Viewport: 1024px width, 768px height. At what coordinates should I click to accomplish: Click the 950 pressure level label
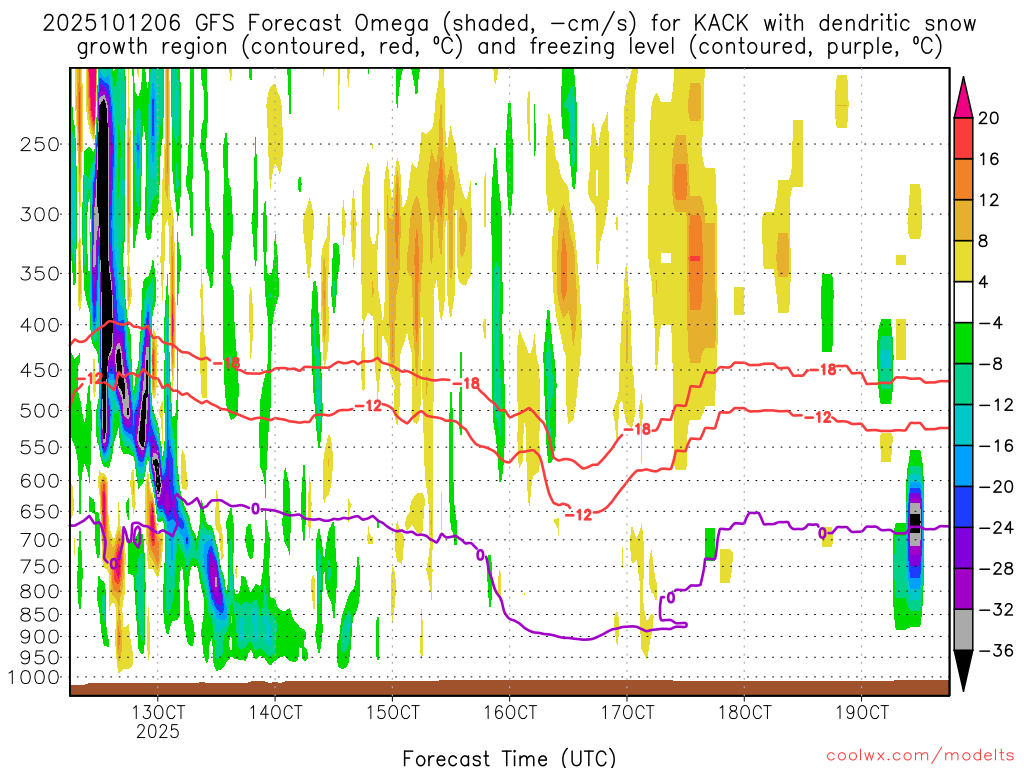point(40,658)
